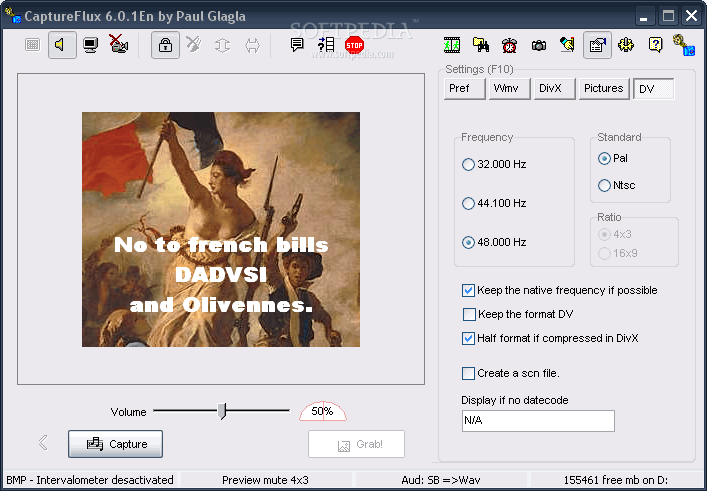
Task: Click the grayed vertical stretch icon
Action: coord(223,45)
